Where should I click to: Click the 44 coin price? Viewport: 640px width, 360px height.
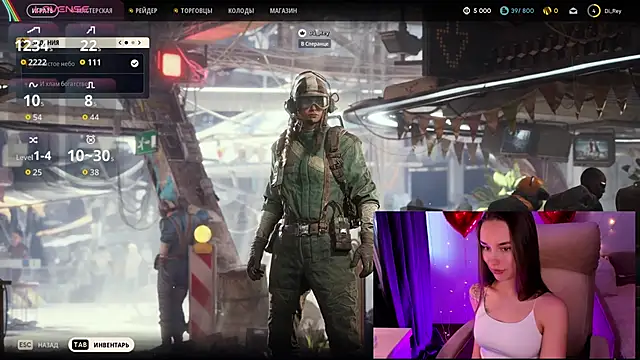coord(91,117)
